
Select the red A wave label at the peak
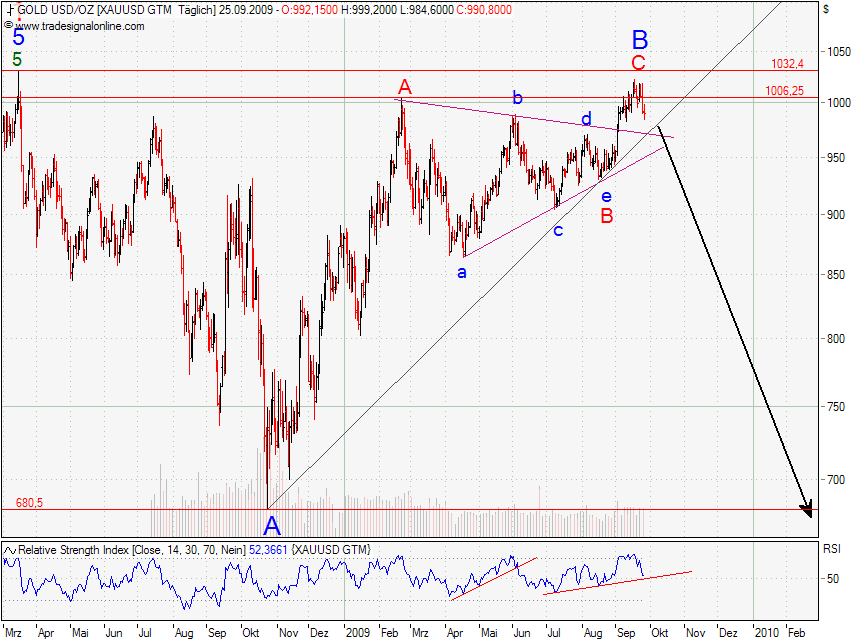point(404,87)
